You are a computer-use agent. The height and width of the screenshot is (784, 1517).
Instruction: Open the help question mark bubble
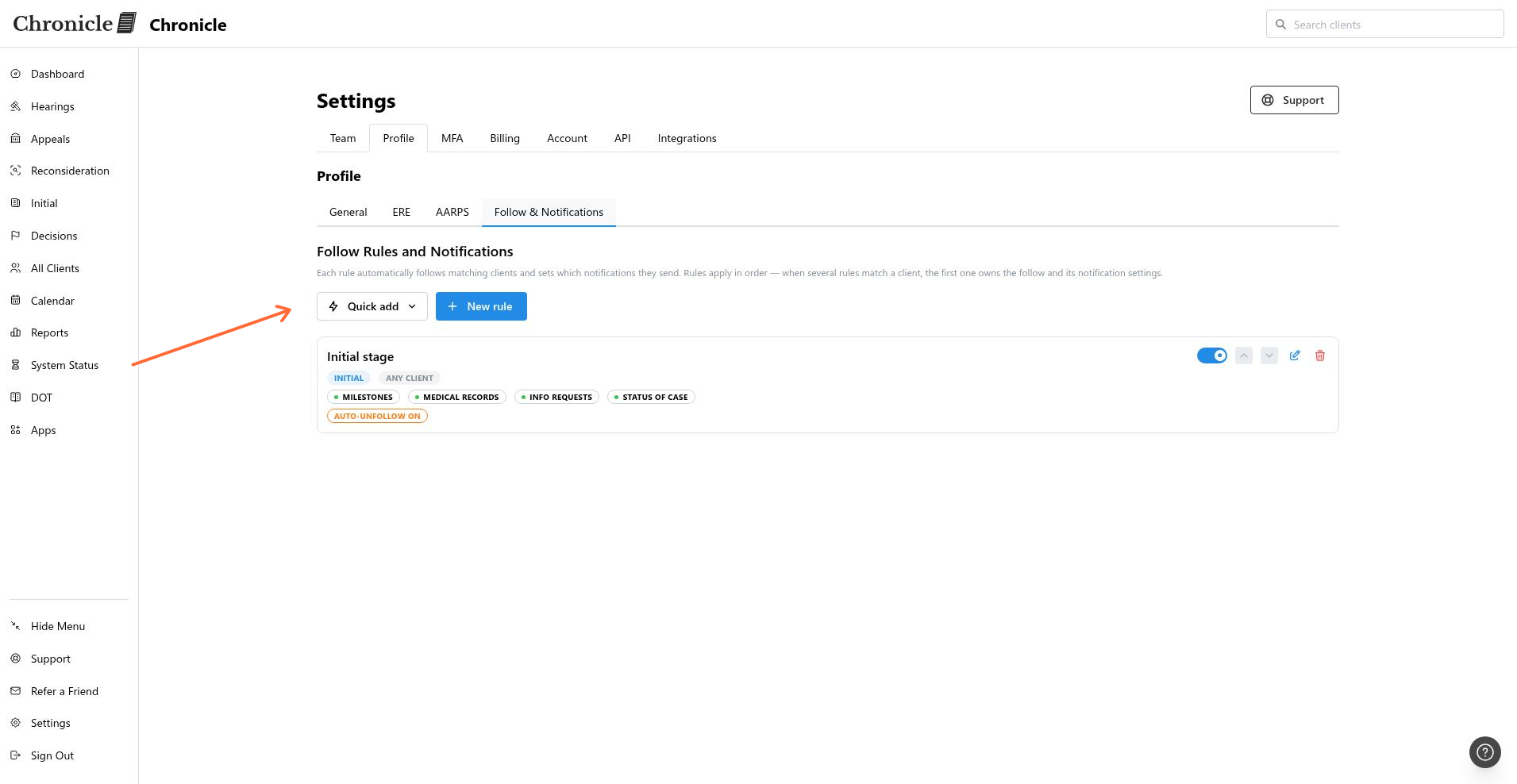point(1484,752)
